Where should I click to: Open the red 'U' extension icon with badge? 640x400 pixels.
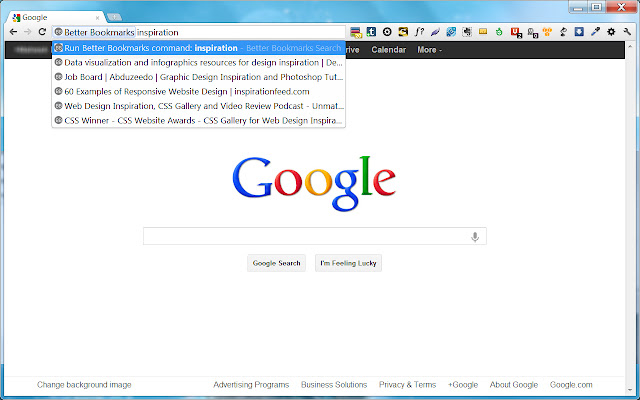click(516, 32)
